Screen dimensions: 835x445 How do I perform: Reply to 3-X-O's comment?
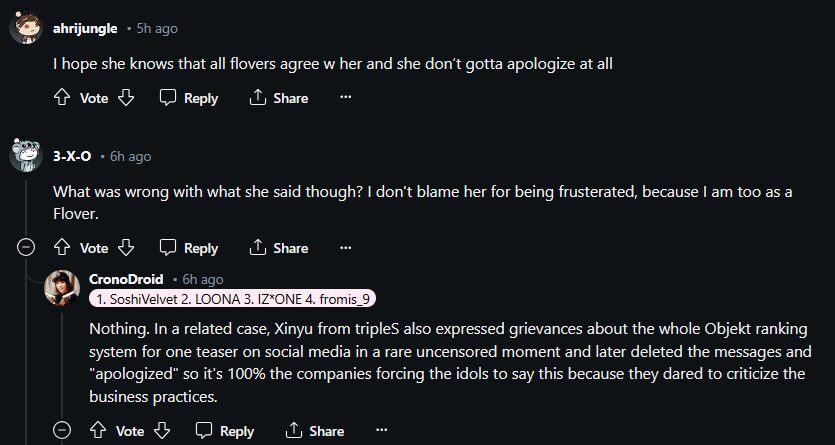(189, 248)
